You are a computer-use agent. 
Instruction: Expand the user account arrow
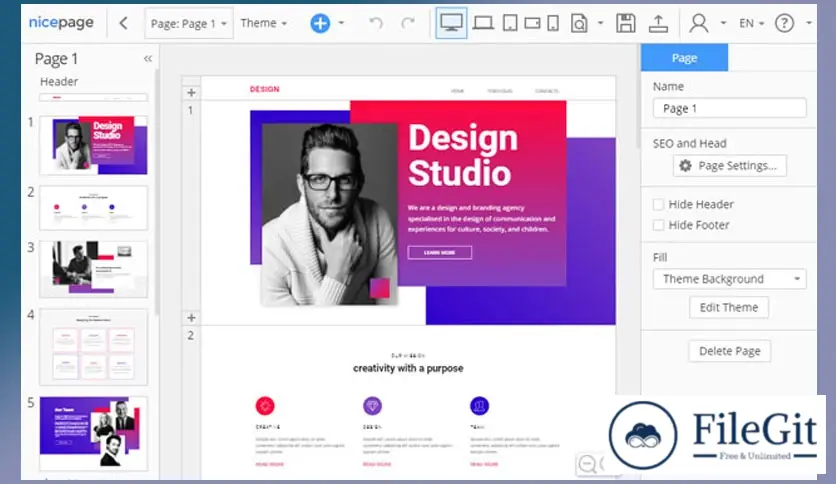point(723,23)
